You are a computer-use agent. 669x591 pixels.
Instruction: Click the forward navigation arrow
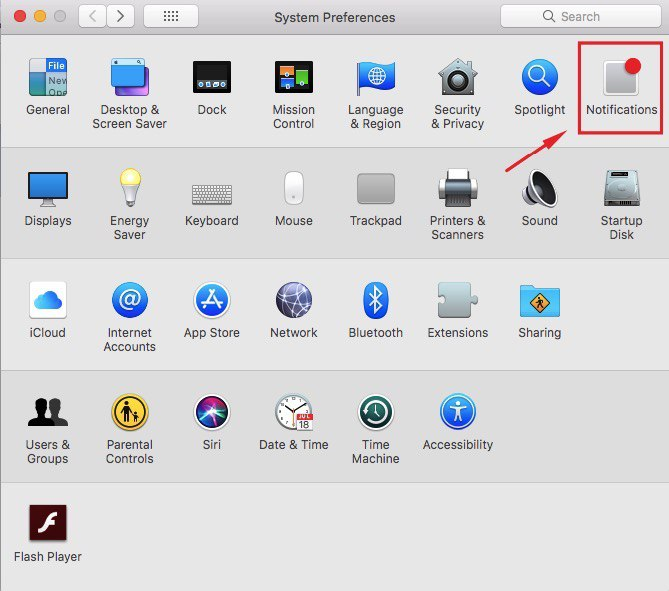click(120, 16)
